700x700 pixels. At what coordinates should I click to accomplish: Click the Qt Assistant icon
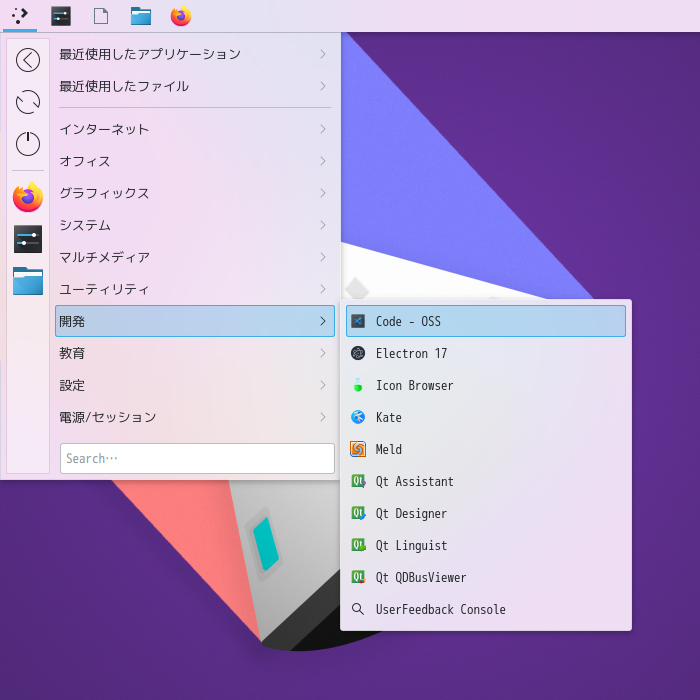(358, 481)
